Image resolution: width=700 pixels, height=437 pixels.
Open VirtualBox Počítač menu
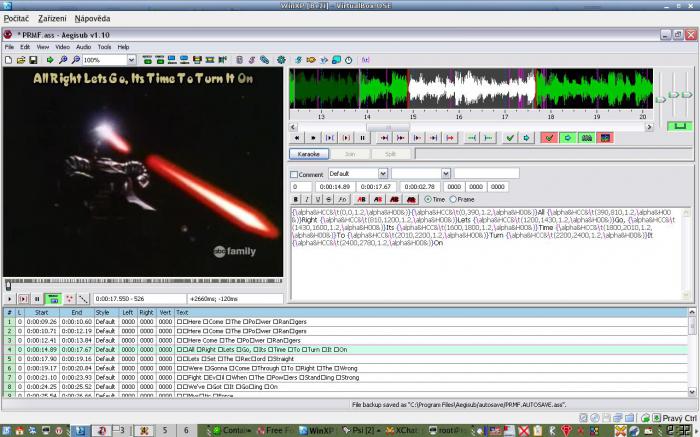pos(16,18)
